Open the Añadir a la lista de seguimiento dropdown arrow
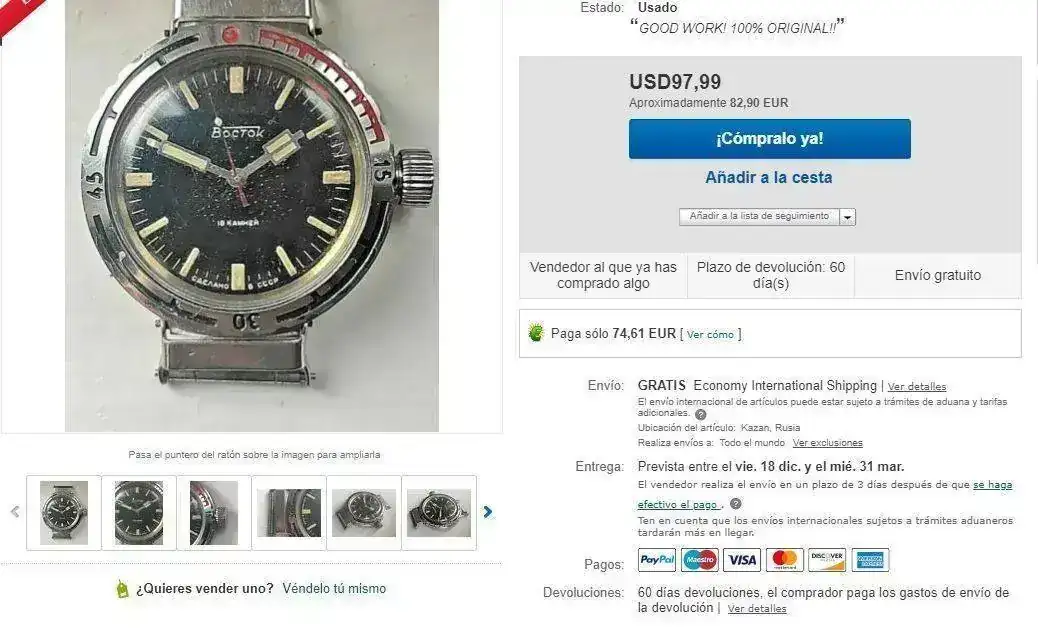1038x634 pixels. point(847,217)
